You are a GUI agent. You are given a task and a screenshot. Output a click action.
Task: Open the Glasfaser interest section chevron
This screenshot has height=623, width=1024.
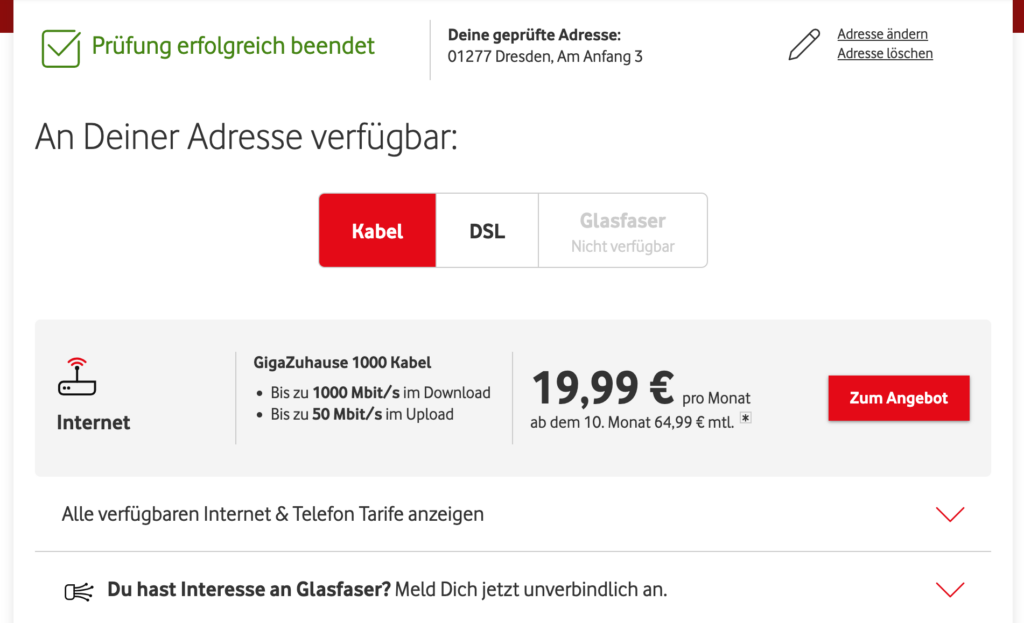948,590
